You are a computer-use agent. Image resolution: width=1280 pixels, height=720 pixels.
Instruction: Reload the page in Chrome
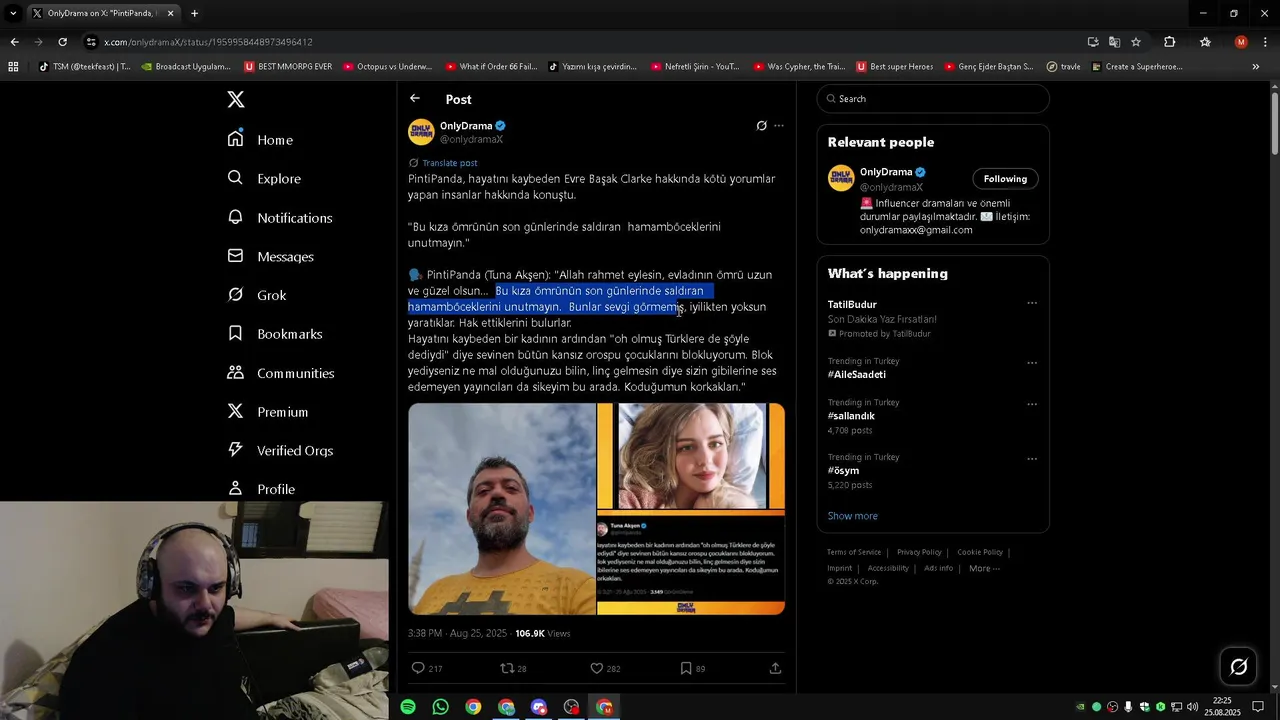pos(62,42)
